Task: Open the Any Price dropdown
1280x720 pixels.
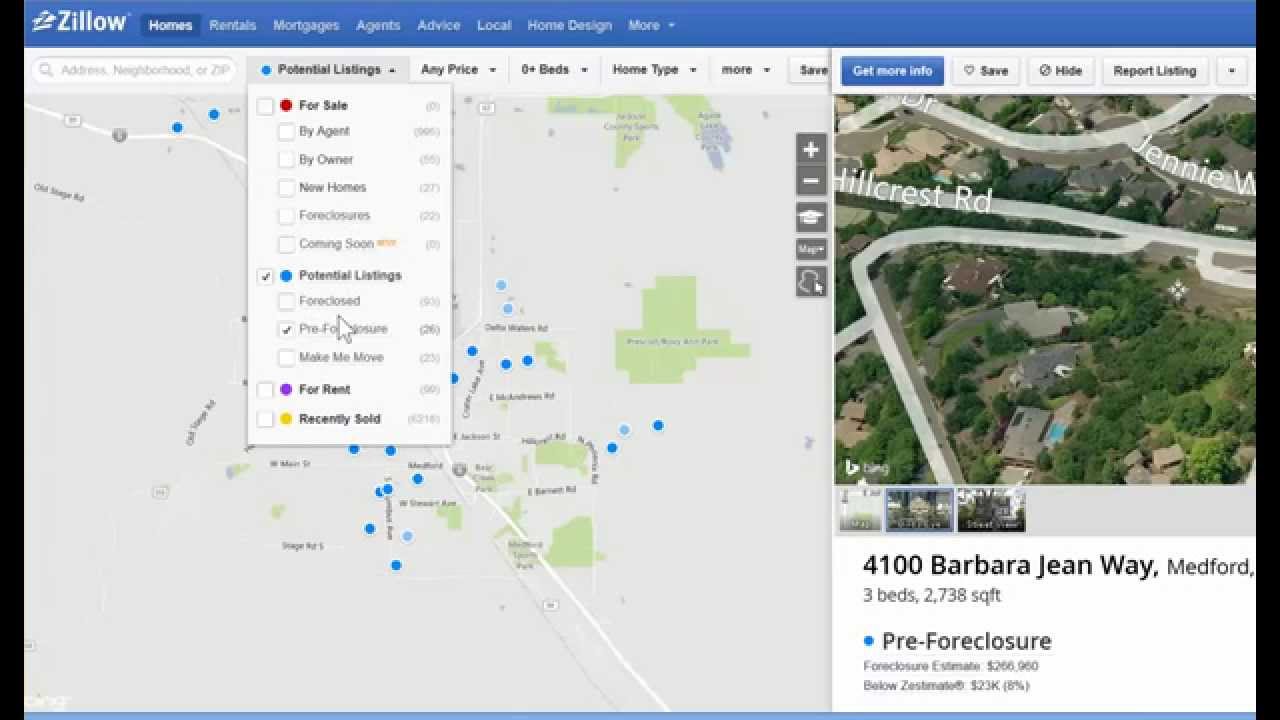Action: 458,70
